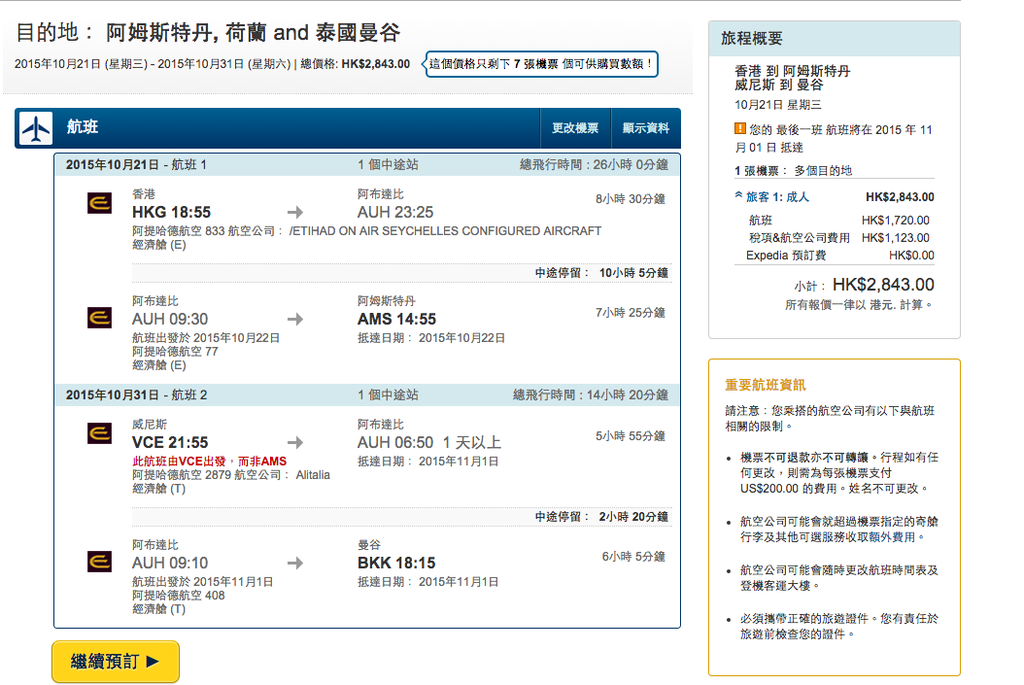This screenshot has height=685, width=1024.
Task: Click the 阿提哈德航空 77 flight number text
Action: (x=175, y=351)
